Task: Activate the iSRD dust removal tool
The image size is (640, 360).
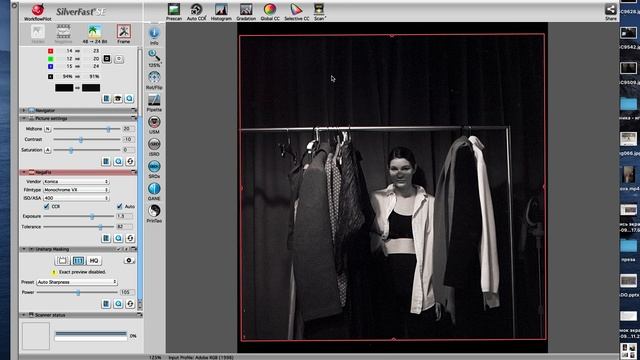Action: tap(154, 147)
